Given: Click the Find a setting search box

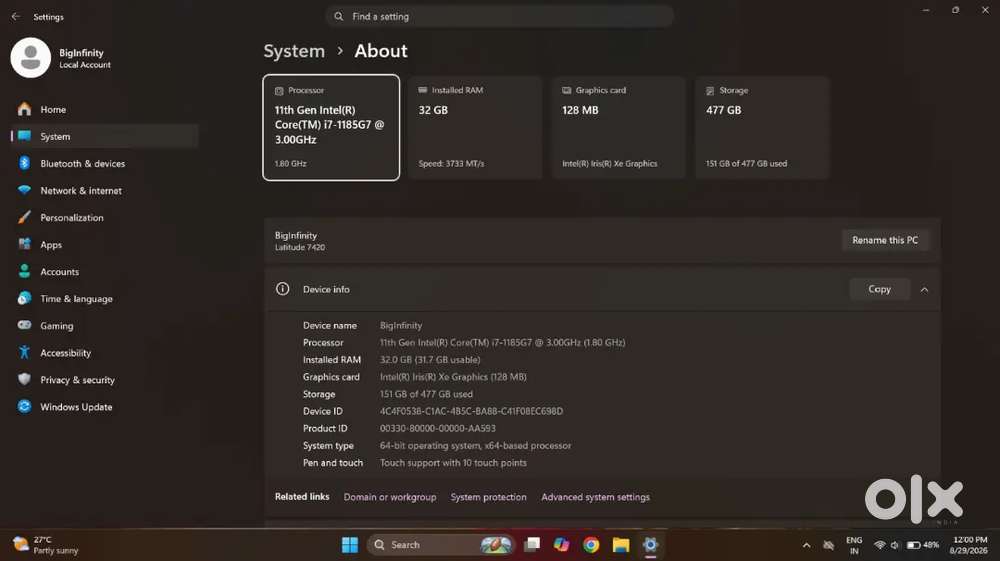Looking at the screenshot, I should click(499, 17).
